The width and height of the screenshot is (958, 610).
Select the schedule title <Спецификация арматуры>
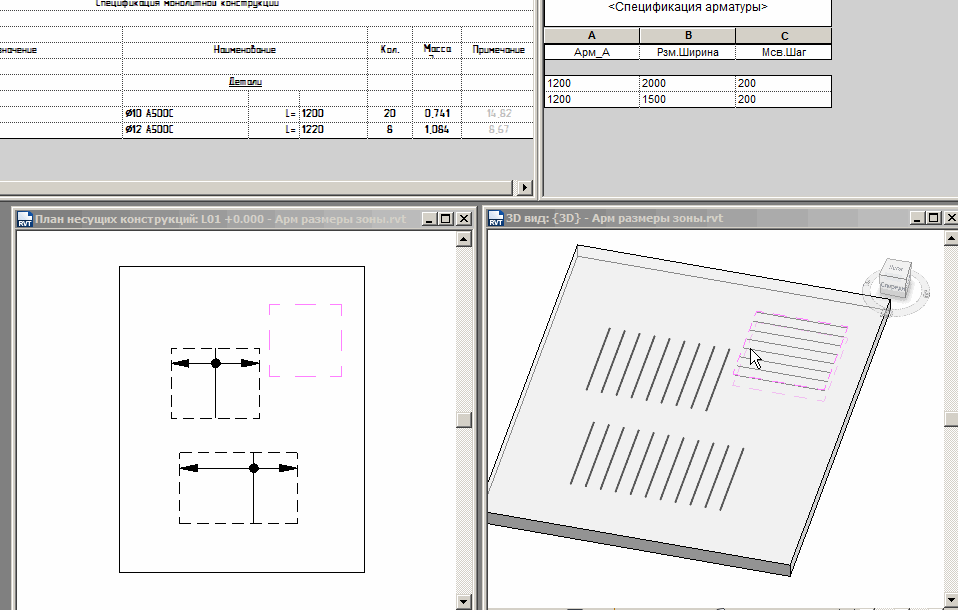[688, 7]
